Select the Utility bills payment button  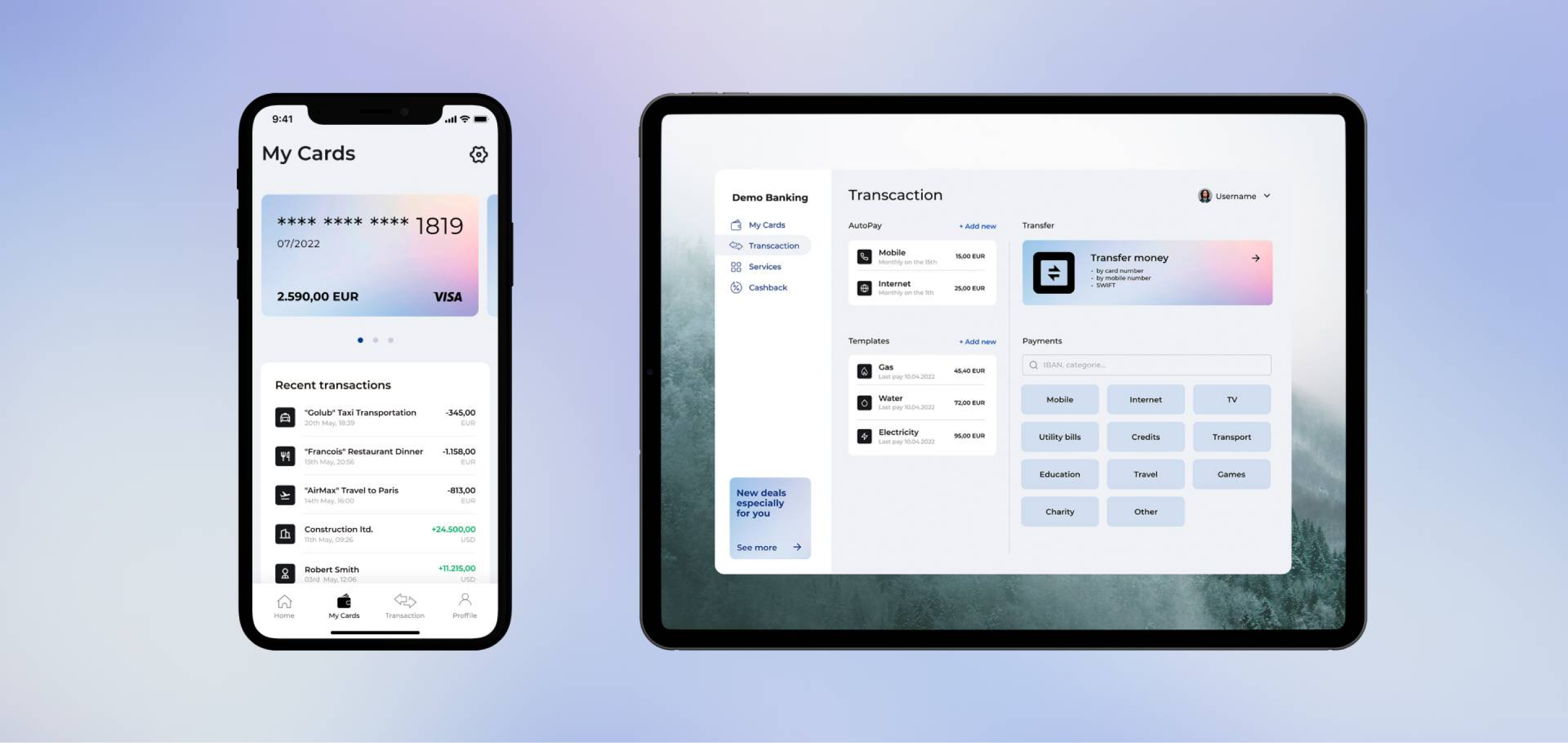[1059, 436]
